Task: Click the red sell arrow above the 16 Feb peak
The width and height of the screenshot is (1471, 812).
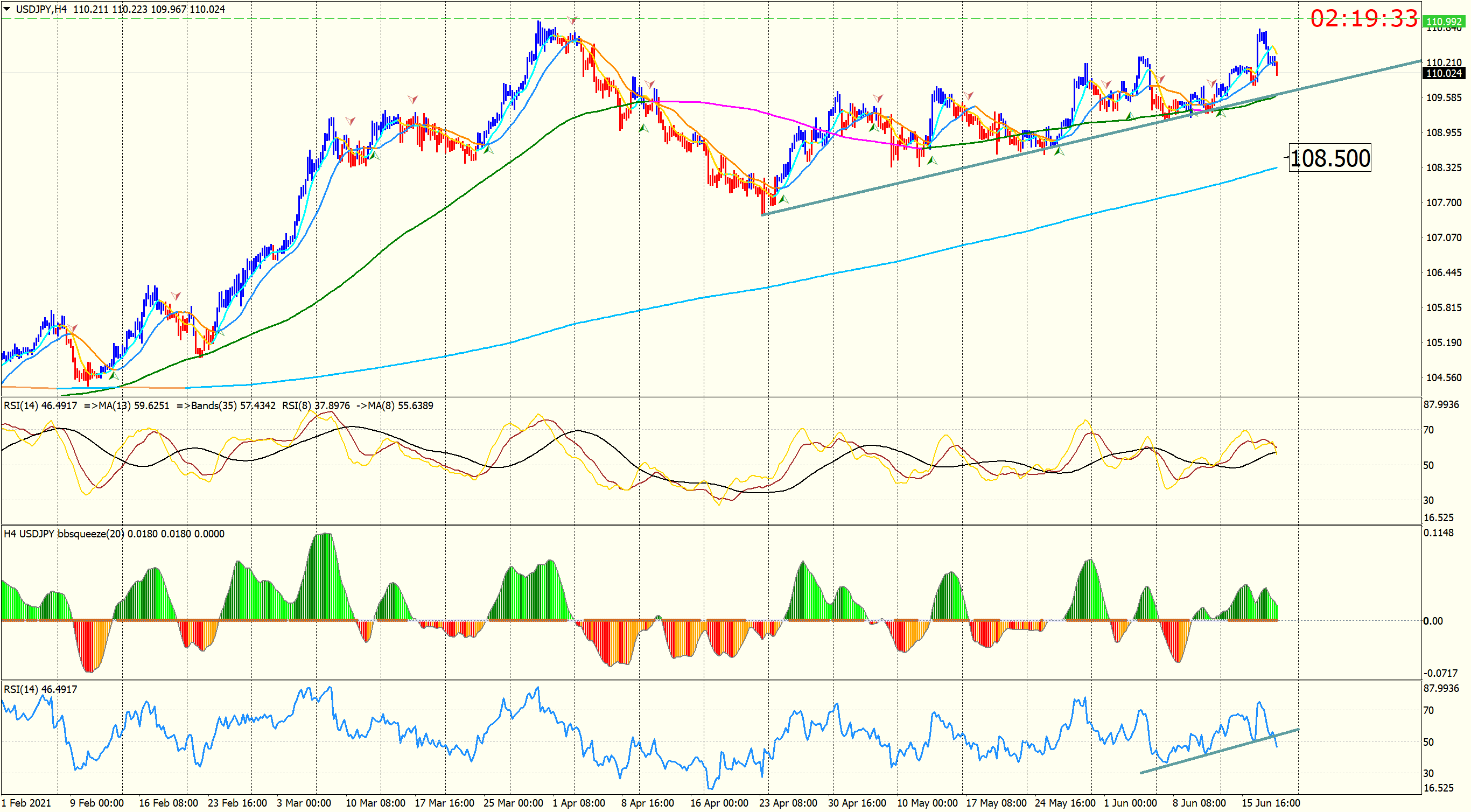Action: [176, 296]
